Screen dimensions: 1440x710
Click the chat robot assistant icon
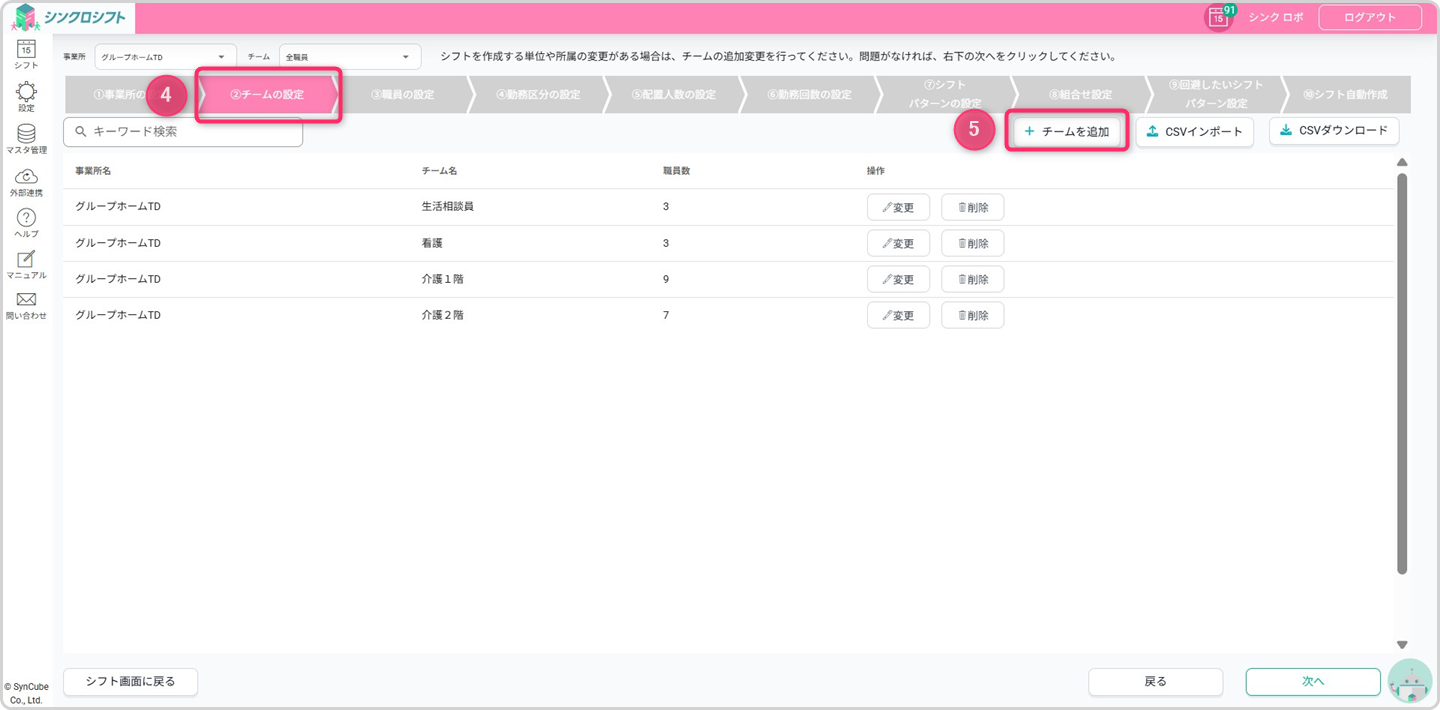click(1410, 683)
